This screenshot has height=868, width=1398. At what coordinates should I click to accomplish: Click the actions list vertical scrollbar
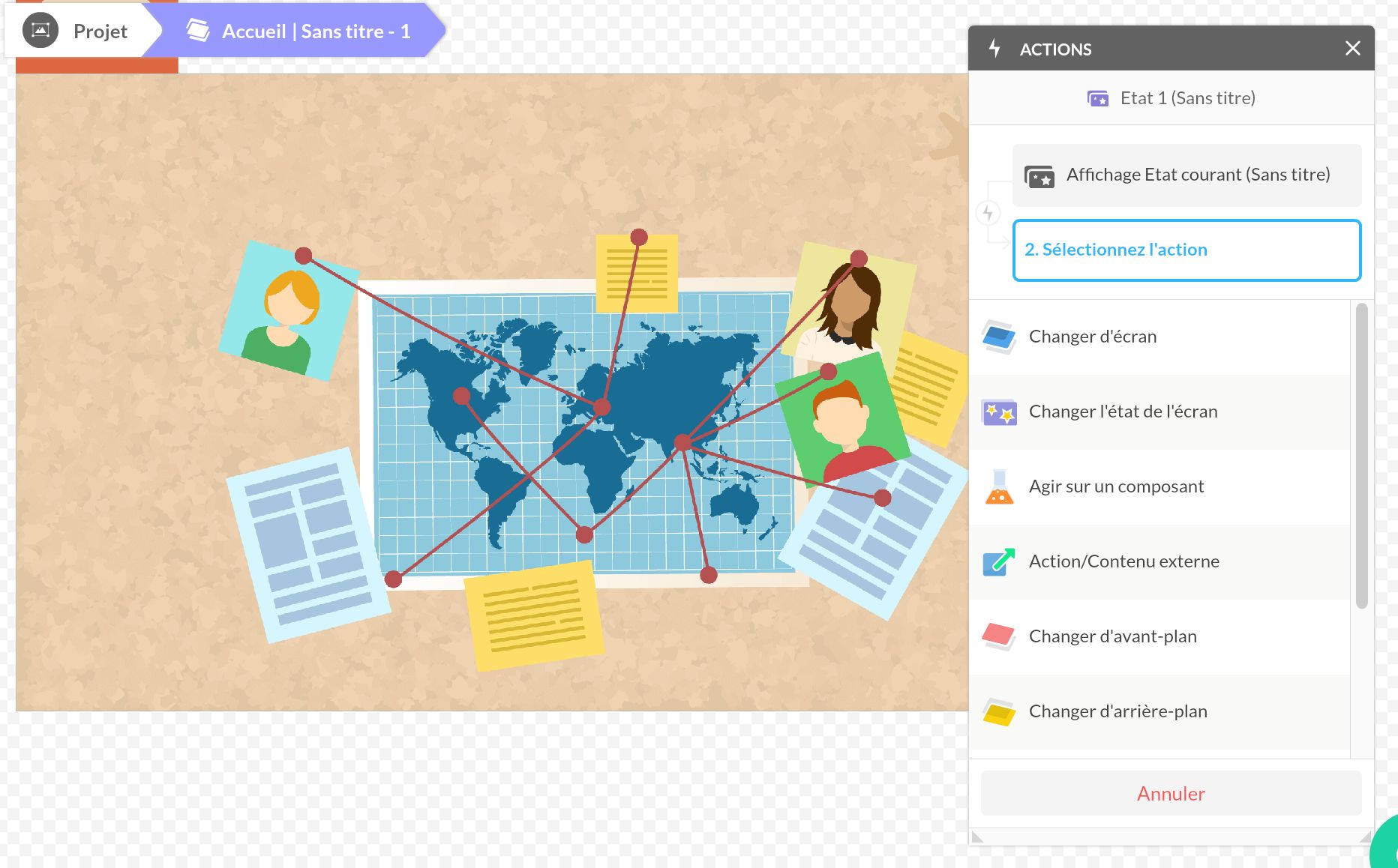click(1361, 456)
